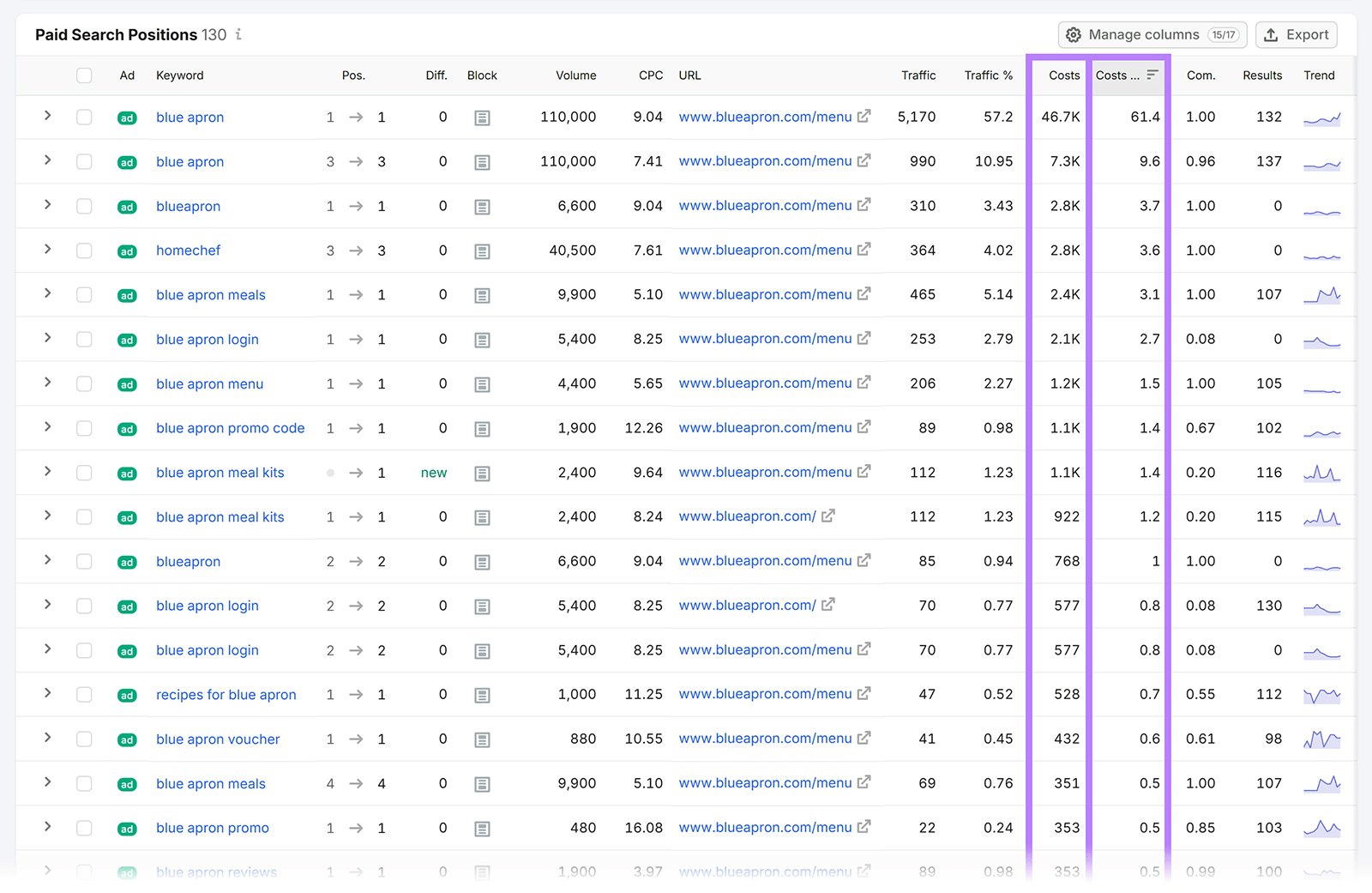The width and height of the screenshot is (1372, 893).
Task: Open external link icon for blue apron 110,000 first row
Action: coord(864,116)
